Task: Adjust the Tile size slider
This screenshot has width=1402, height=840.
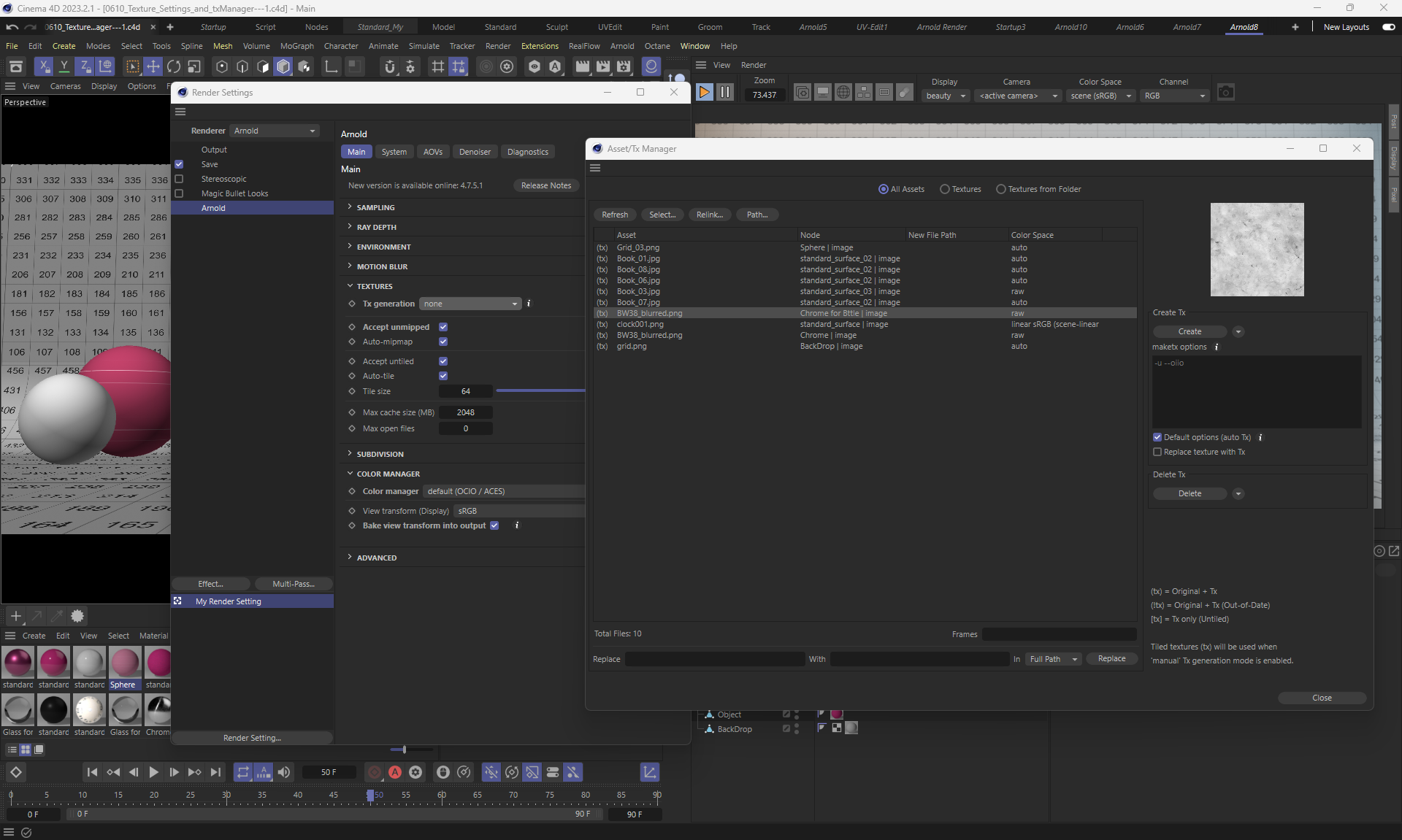Action: point(540,391)
